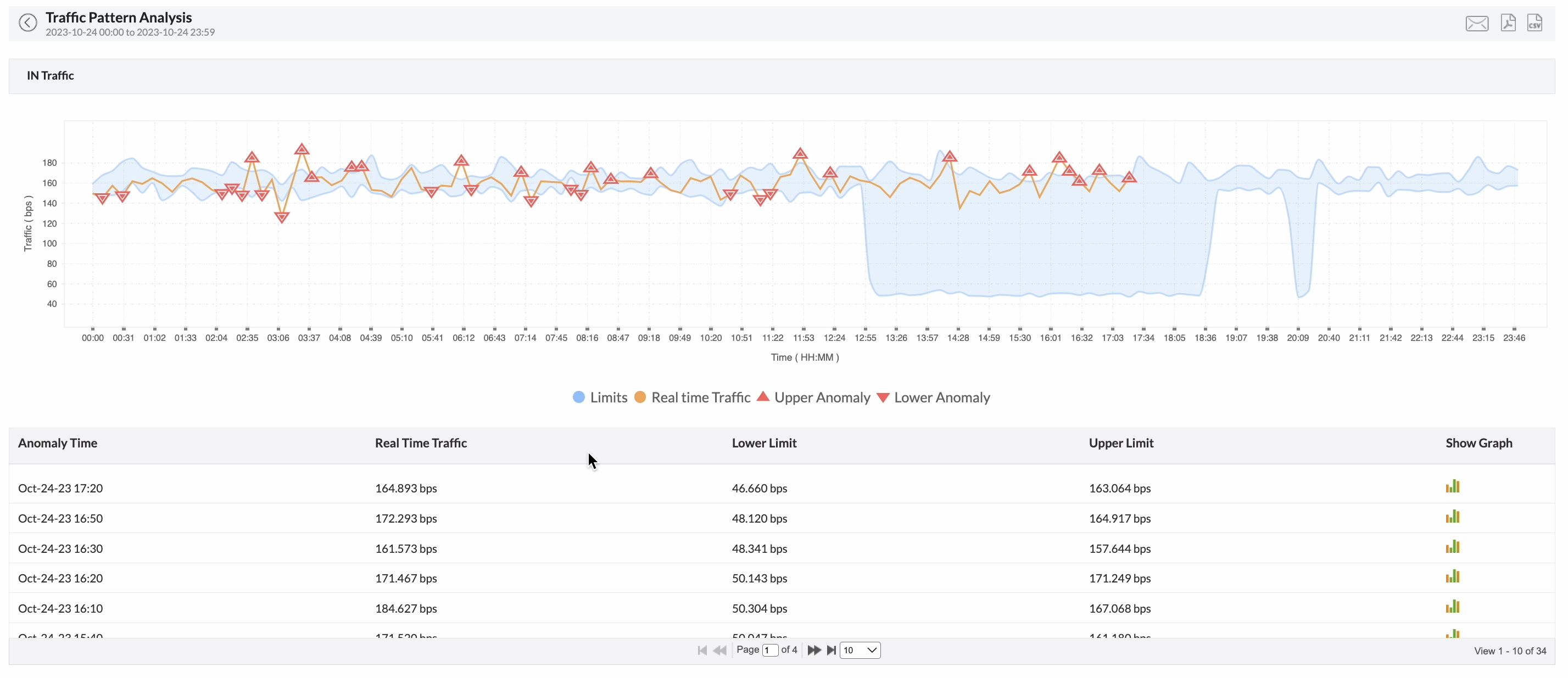Collapse the IN Traffic section header
This screenshot has height=678, width=1568.
pos(50,75)
